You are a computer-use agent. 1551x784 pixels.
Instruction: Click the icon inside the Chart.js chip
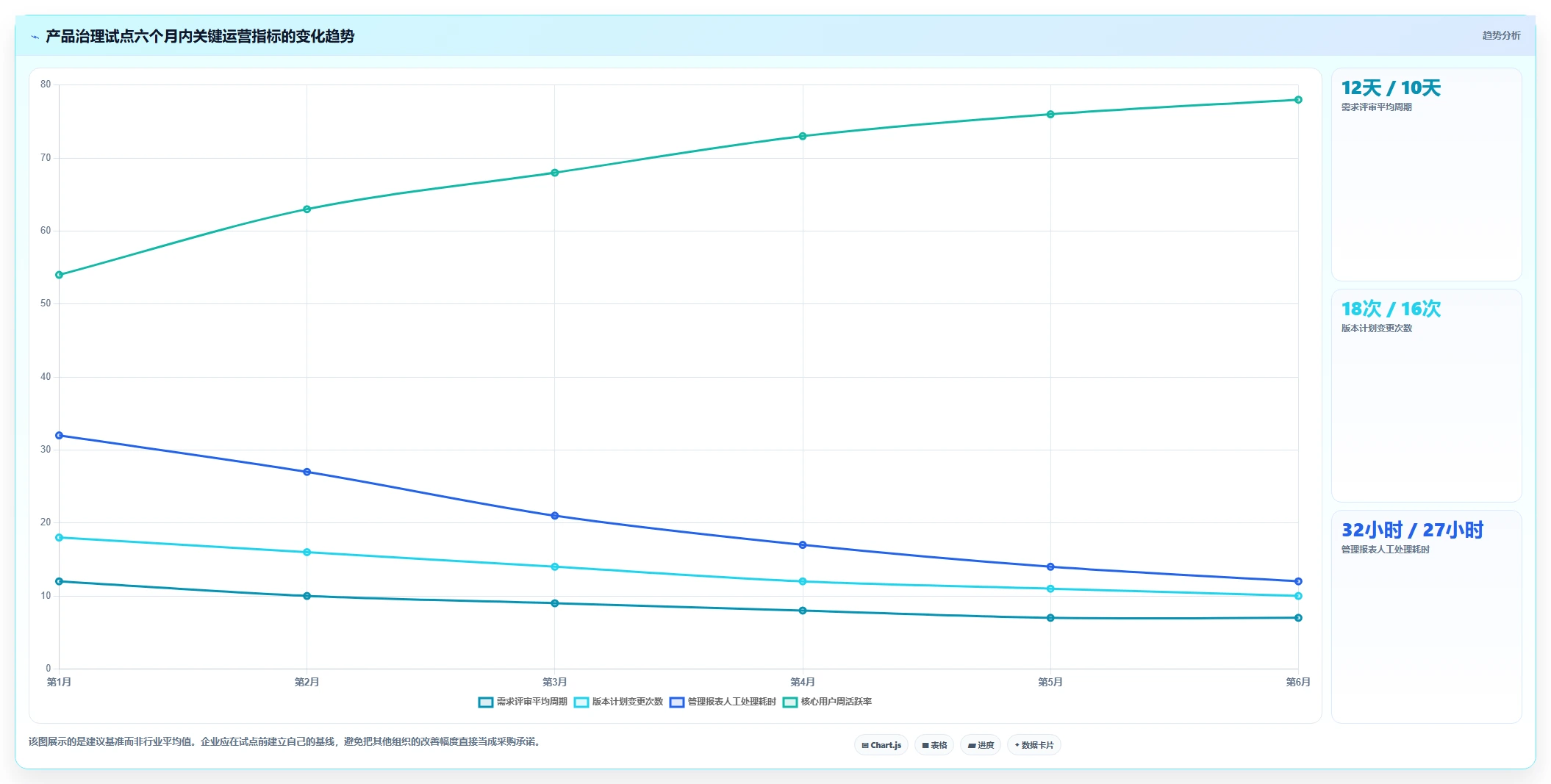[865, 745]
